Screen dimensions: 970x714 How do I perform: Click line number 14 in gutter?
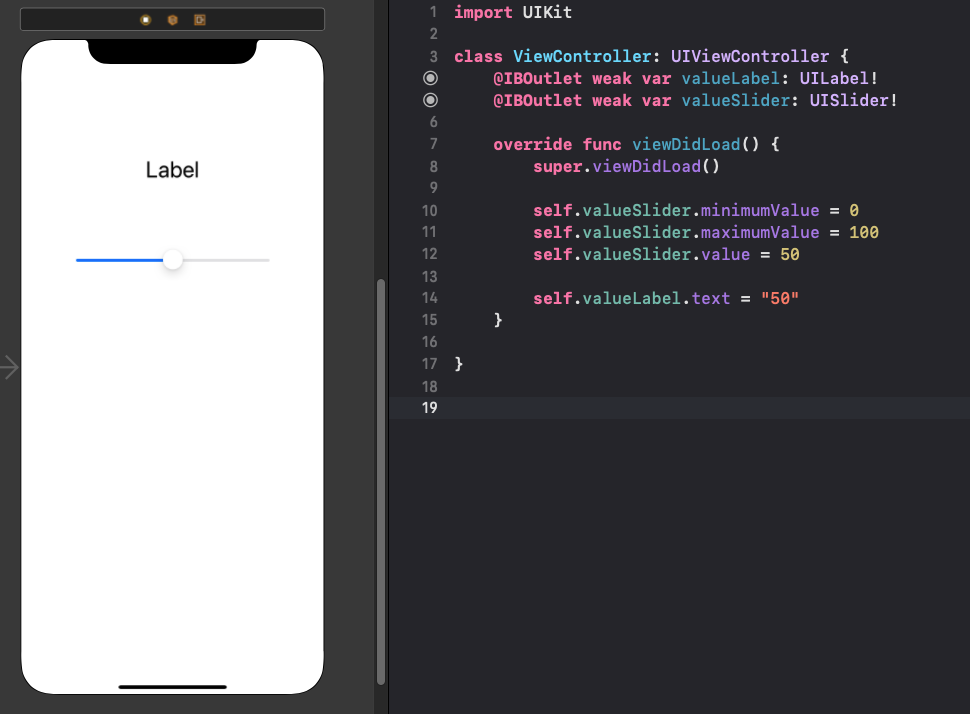pyautogui.click(x=429, y=298)
